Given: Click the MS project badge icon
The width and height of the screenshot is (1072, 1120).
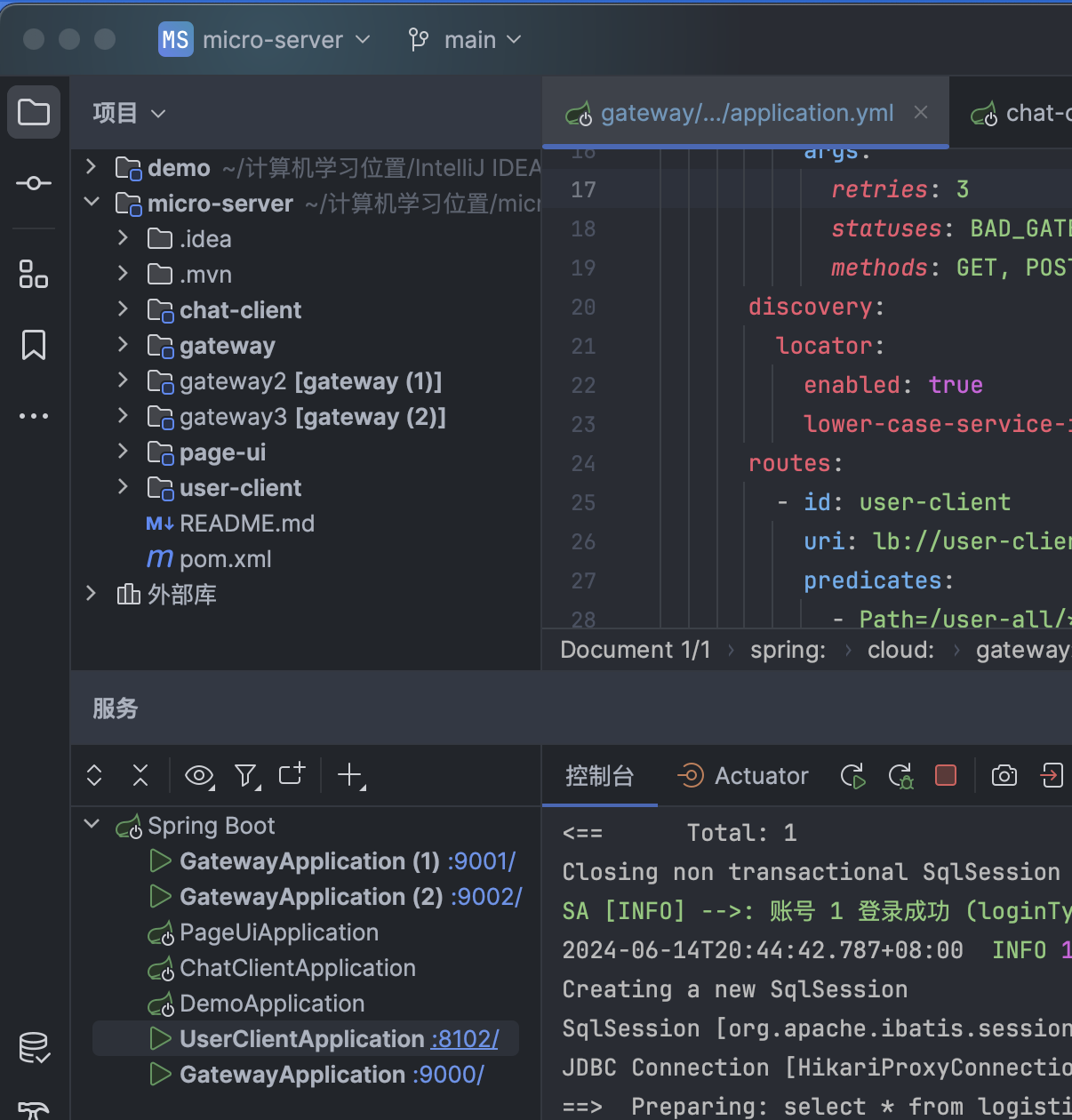Looking at the screenshot, I should 175,40.
